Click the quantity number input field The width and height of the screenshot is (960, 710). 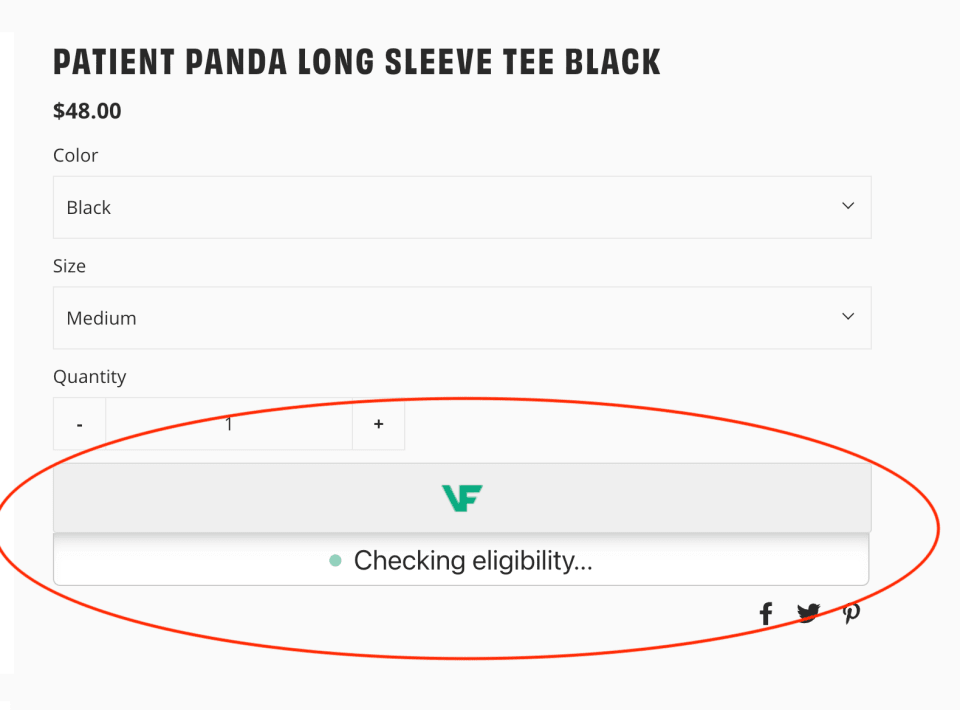(x=229, y=424)
